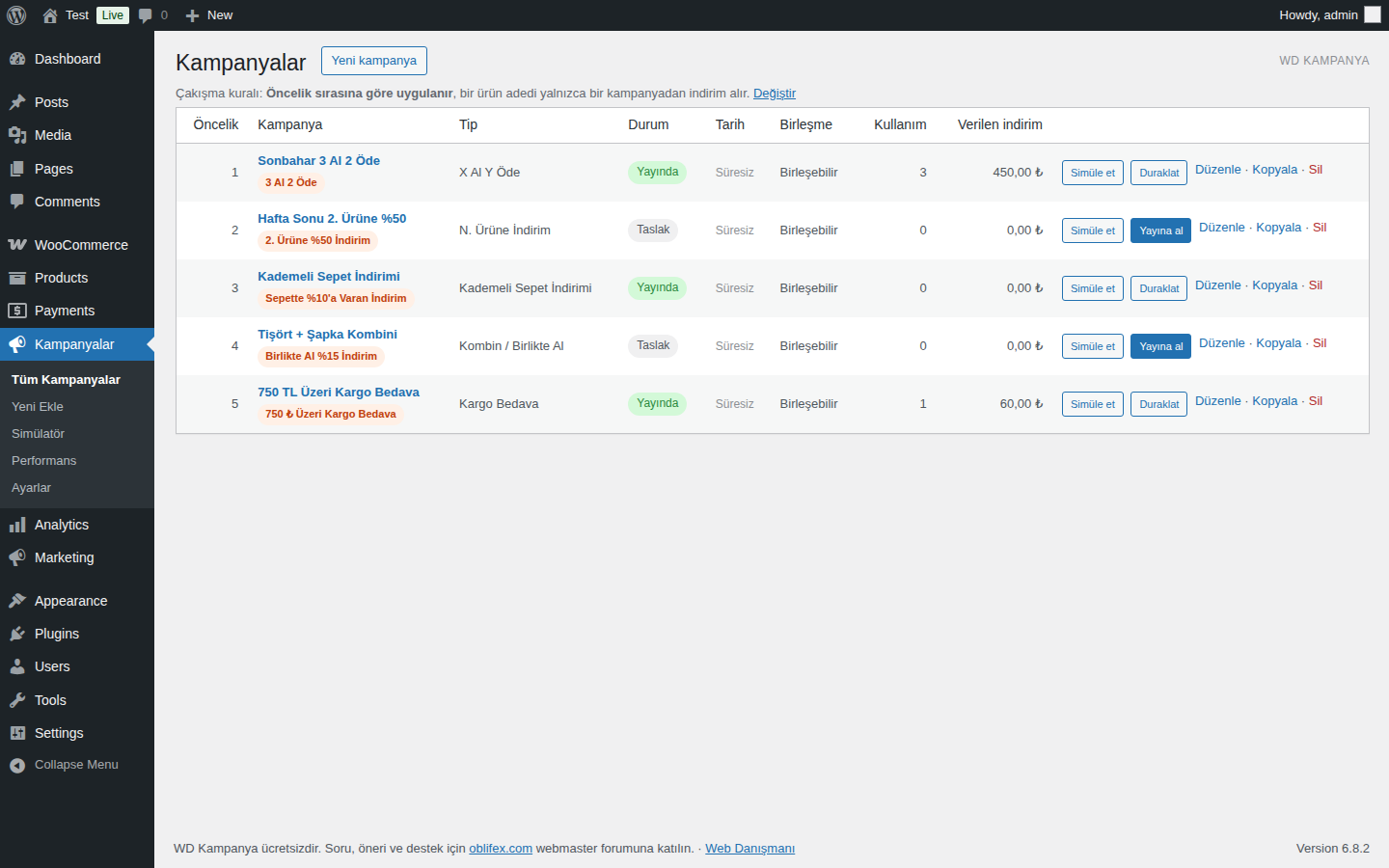Delete the Hafta Sonu 2. Ürüne %50 campaign
Image resolution: width=1389 pixels, height=868 pixels.
1320,228
